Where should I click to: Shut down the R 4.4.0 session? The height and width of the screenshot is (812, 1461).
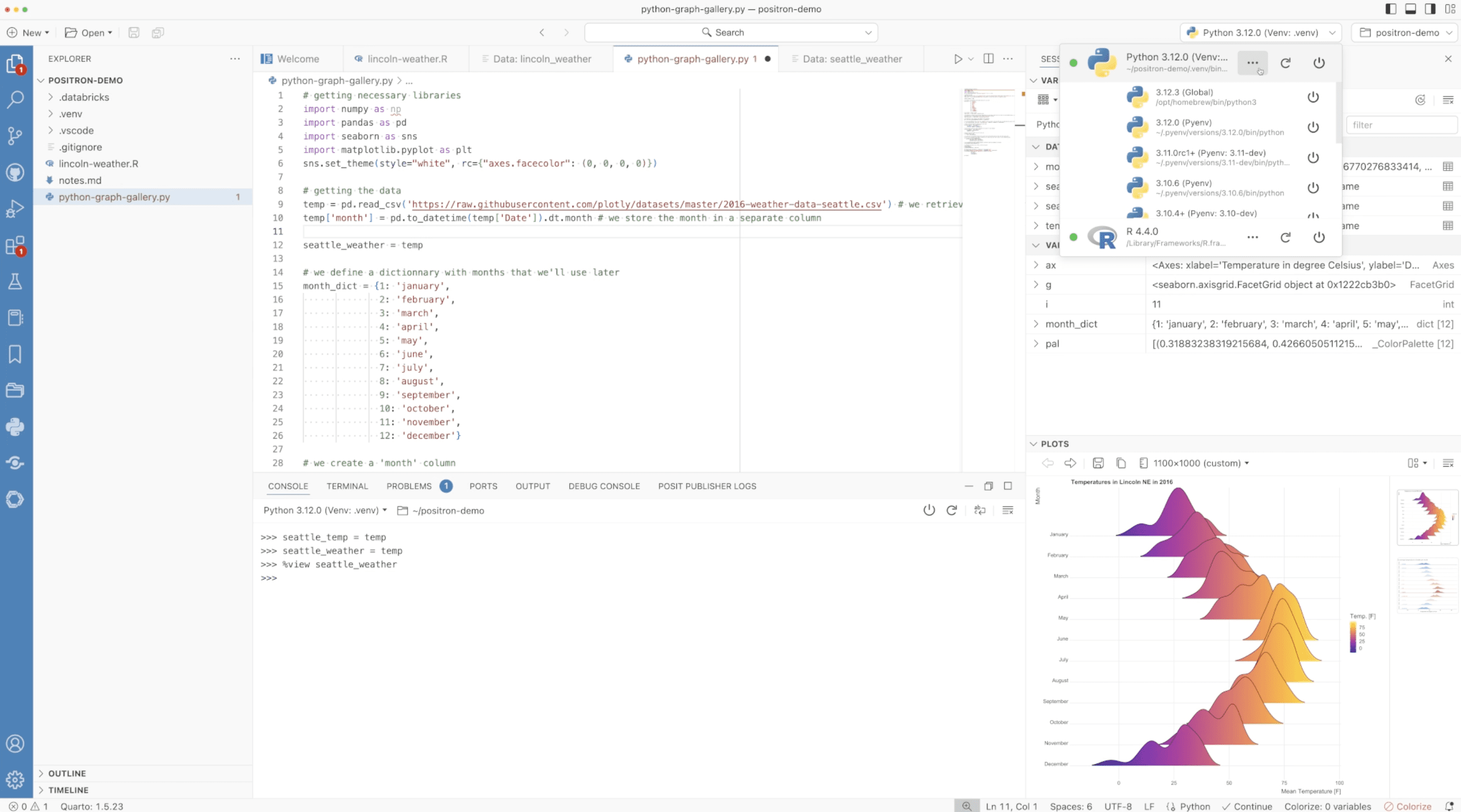coord(1319,238)
